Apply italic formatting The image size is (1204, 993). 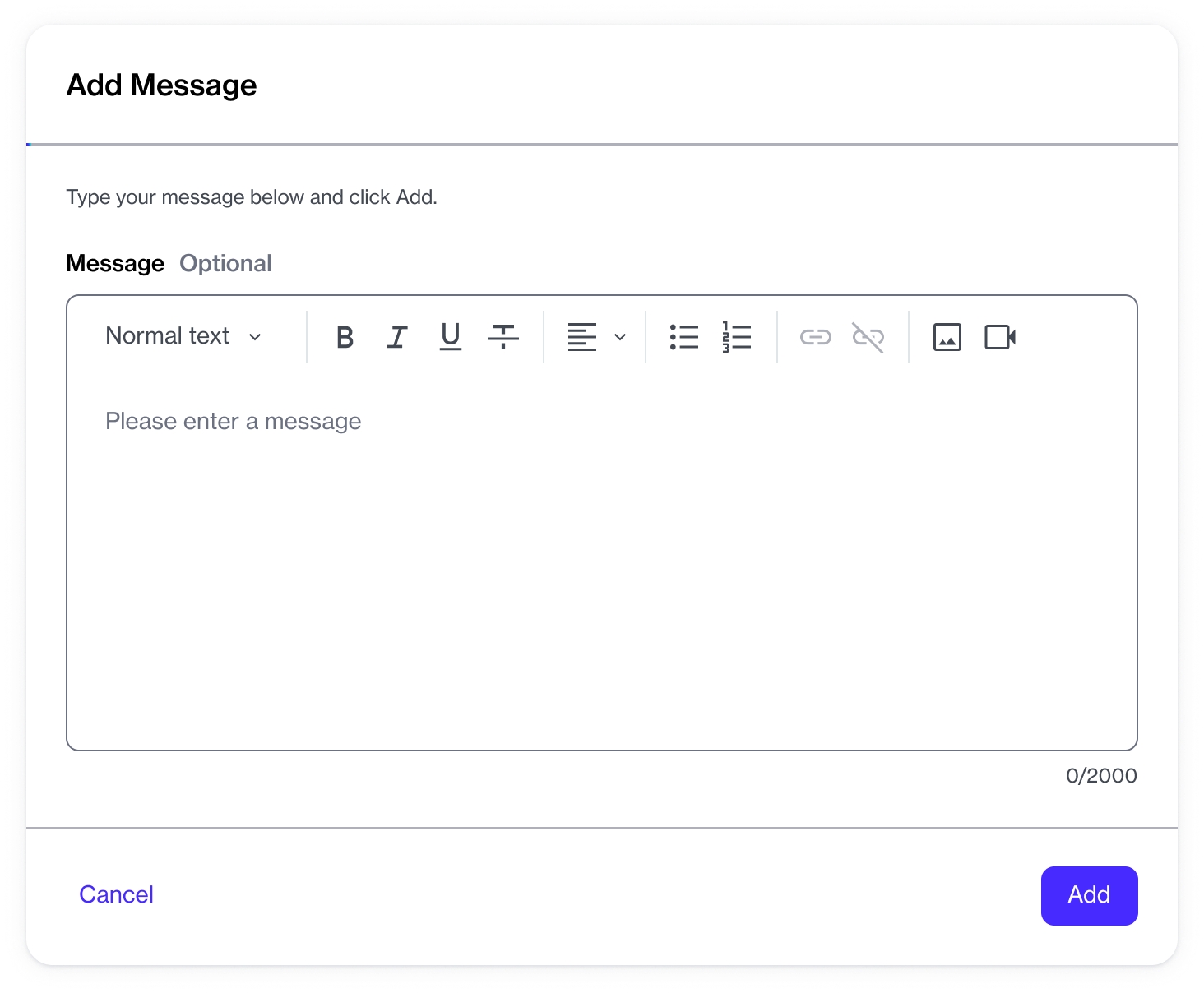[397, 337]
